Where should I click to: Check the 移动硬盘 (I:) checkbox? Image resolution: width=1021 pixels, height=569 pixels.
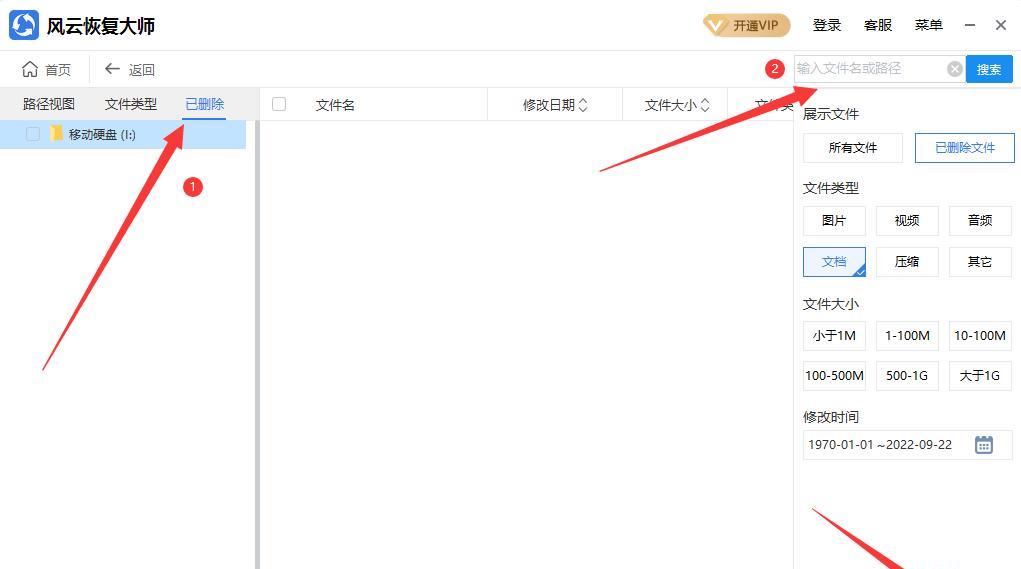click(33, 134)
